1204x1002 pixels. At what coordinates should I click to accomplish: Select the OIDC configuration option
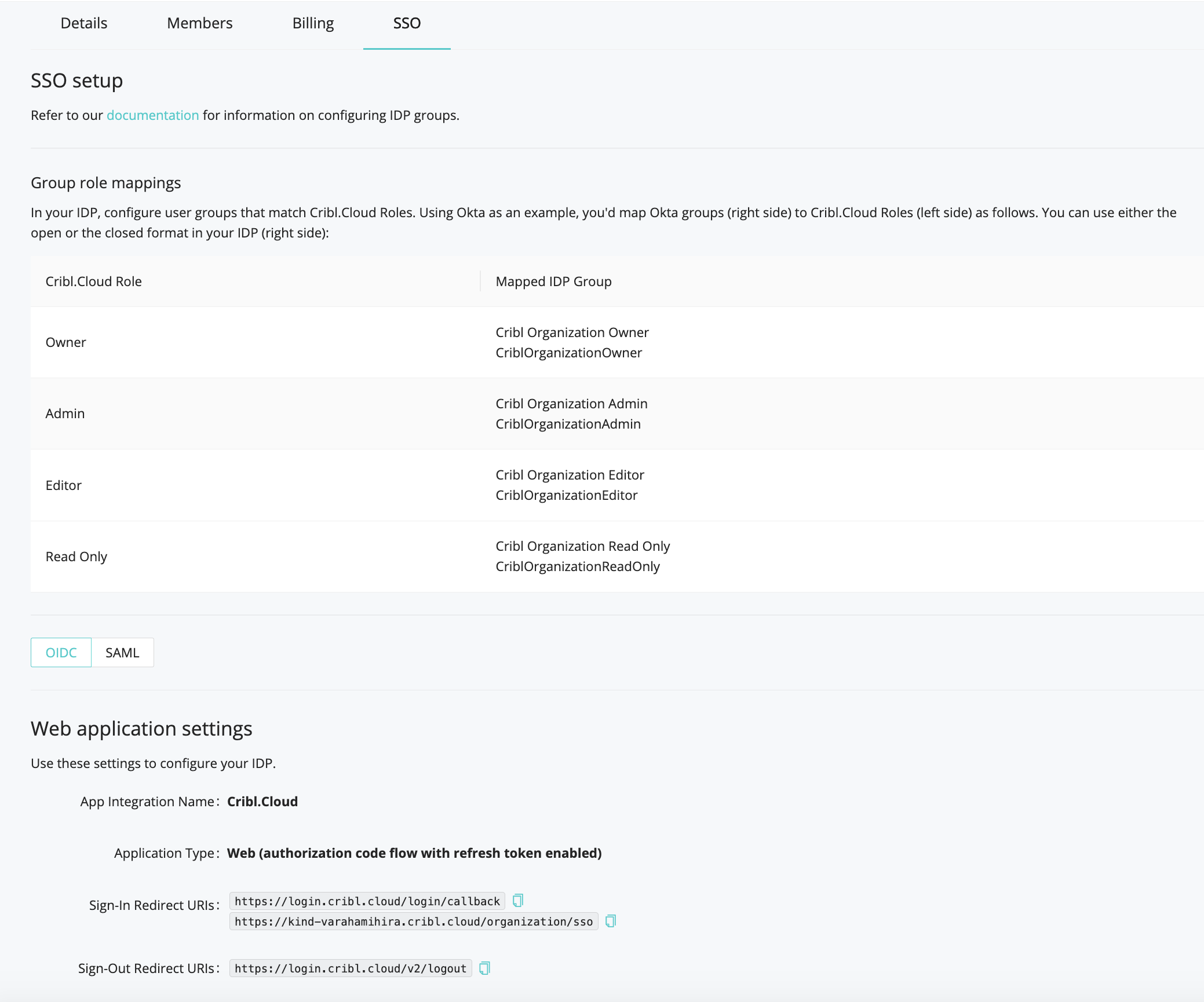(x=61, y=652)
